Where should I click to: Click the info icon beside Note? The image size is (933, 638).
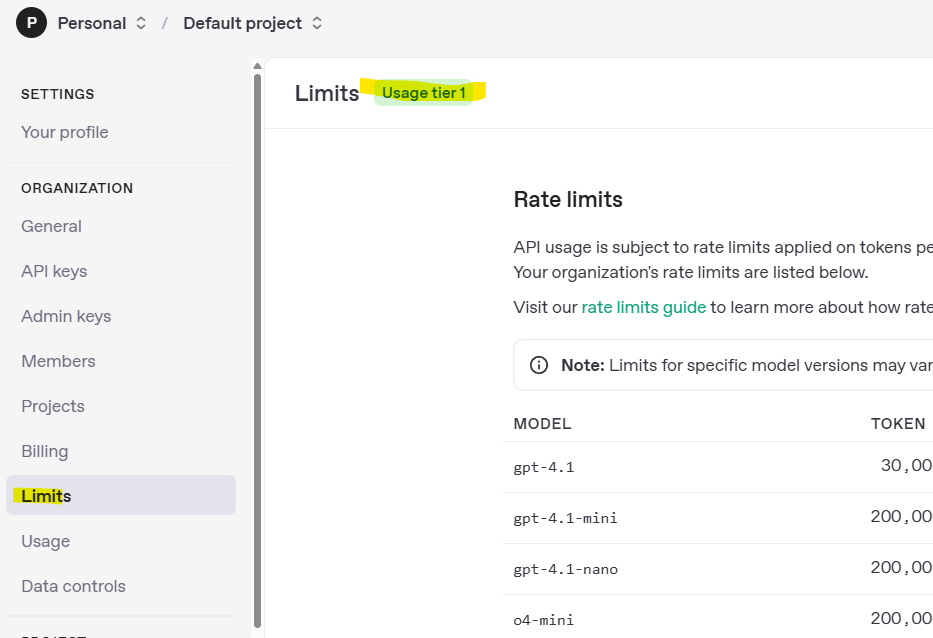(538, 365)
